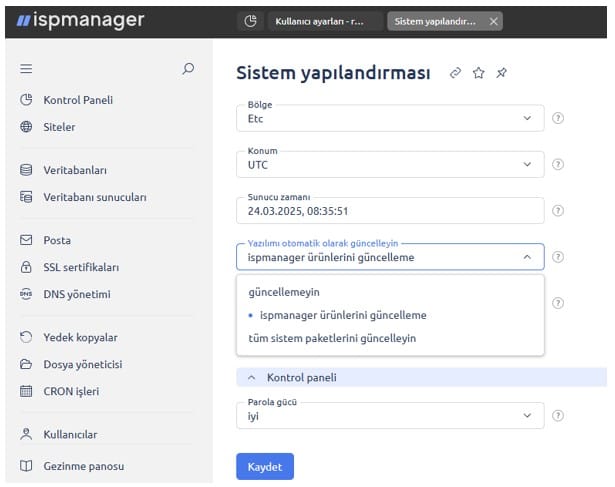Open the Bölge dropdown
This screenshot has width=615, height=487.
coord(390,118)
